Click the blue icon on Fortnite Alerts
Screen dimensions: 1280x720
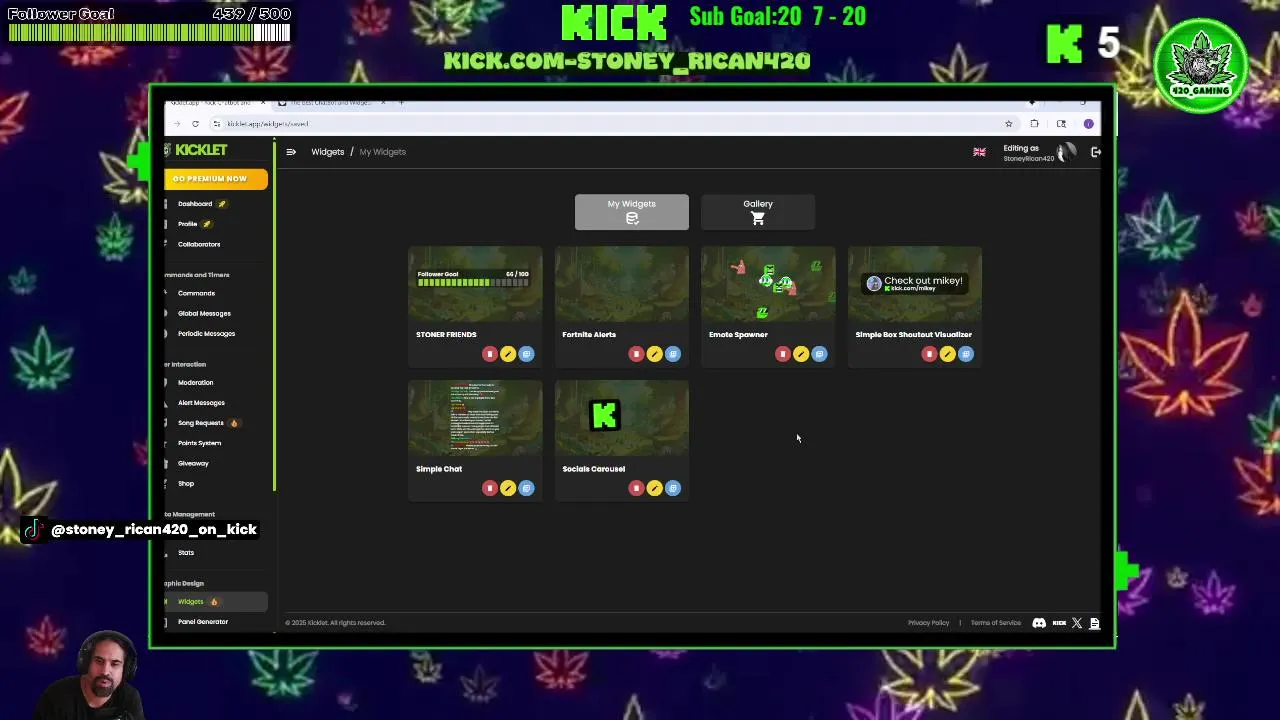673,354
